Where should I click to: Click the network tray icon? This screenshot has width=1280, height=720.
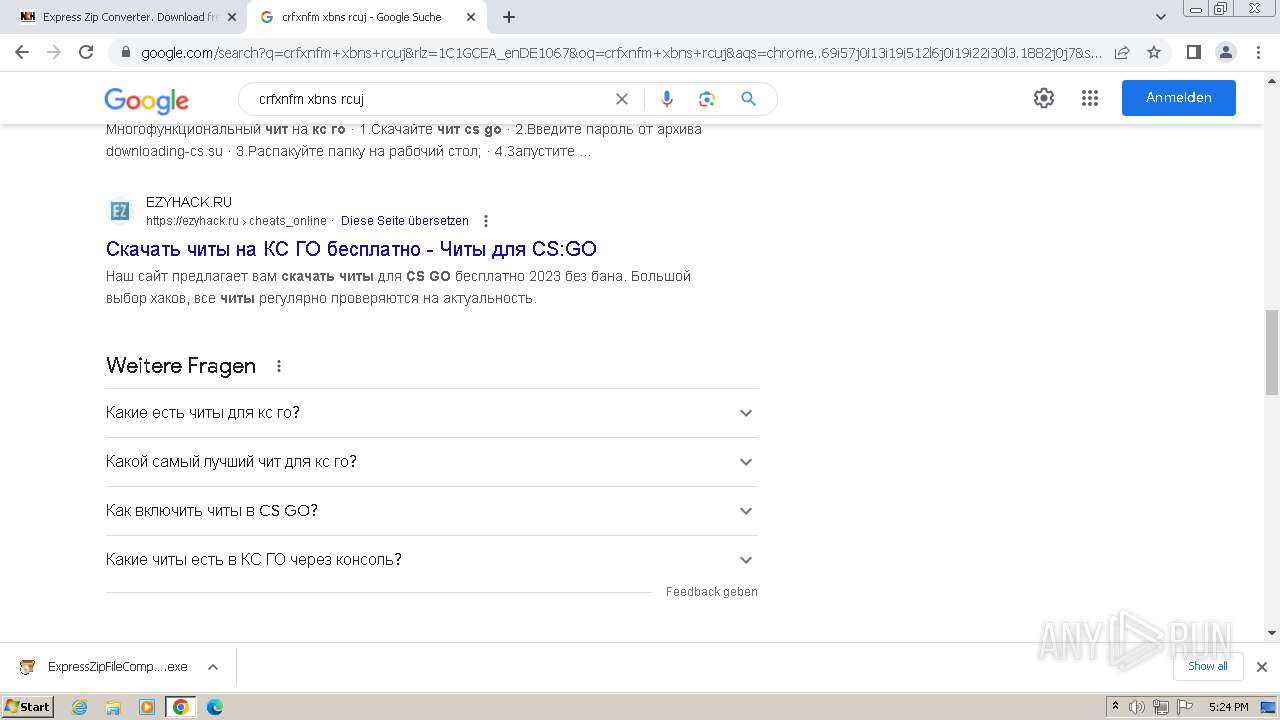pos(1161,707)
